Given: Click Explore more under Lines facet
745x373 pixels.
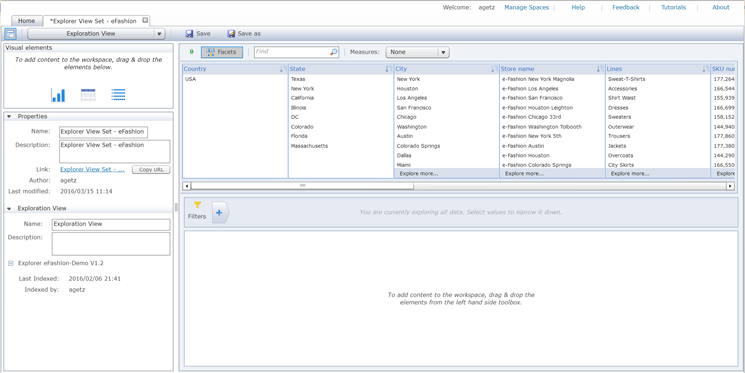Looking at the screenshot, I should (630, 173).
